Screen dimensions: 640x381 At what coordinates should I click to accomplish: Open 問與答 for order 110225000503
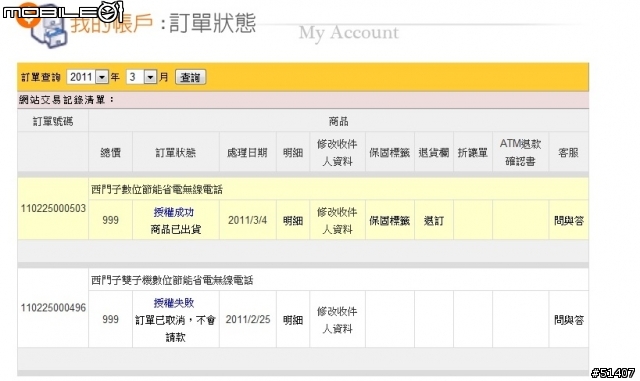click(569, 221)
